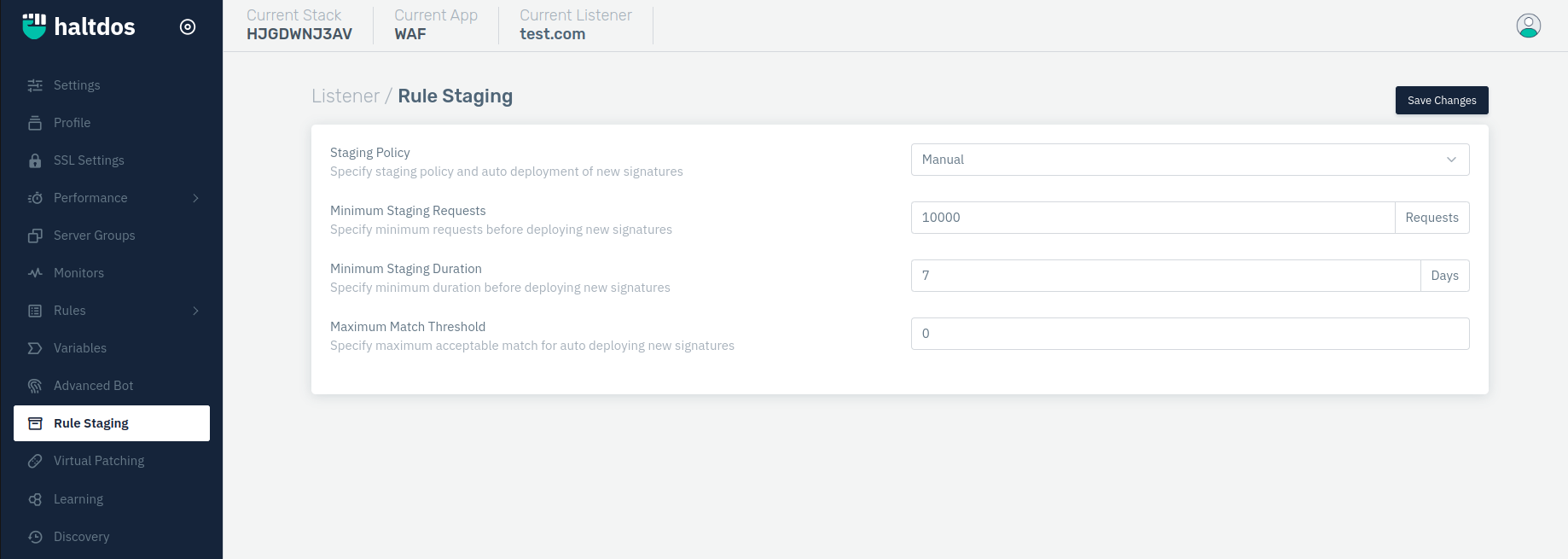Open the Staging Policy dropdown
Viewport: 1568px width, 559px height.
coord(1189,160)
